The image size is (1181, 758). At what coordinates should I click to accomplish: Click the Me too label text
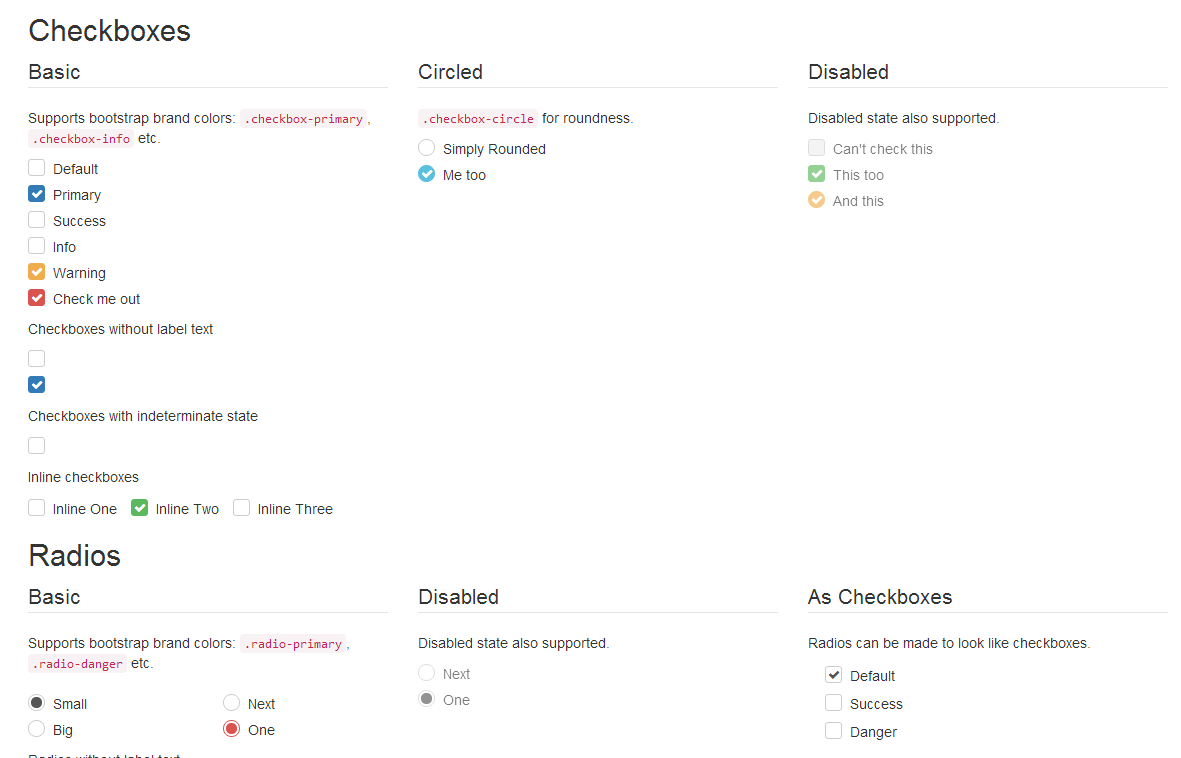[x=464, y=175]
